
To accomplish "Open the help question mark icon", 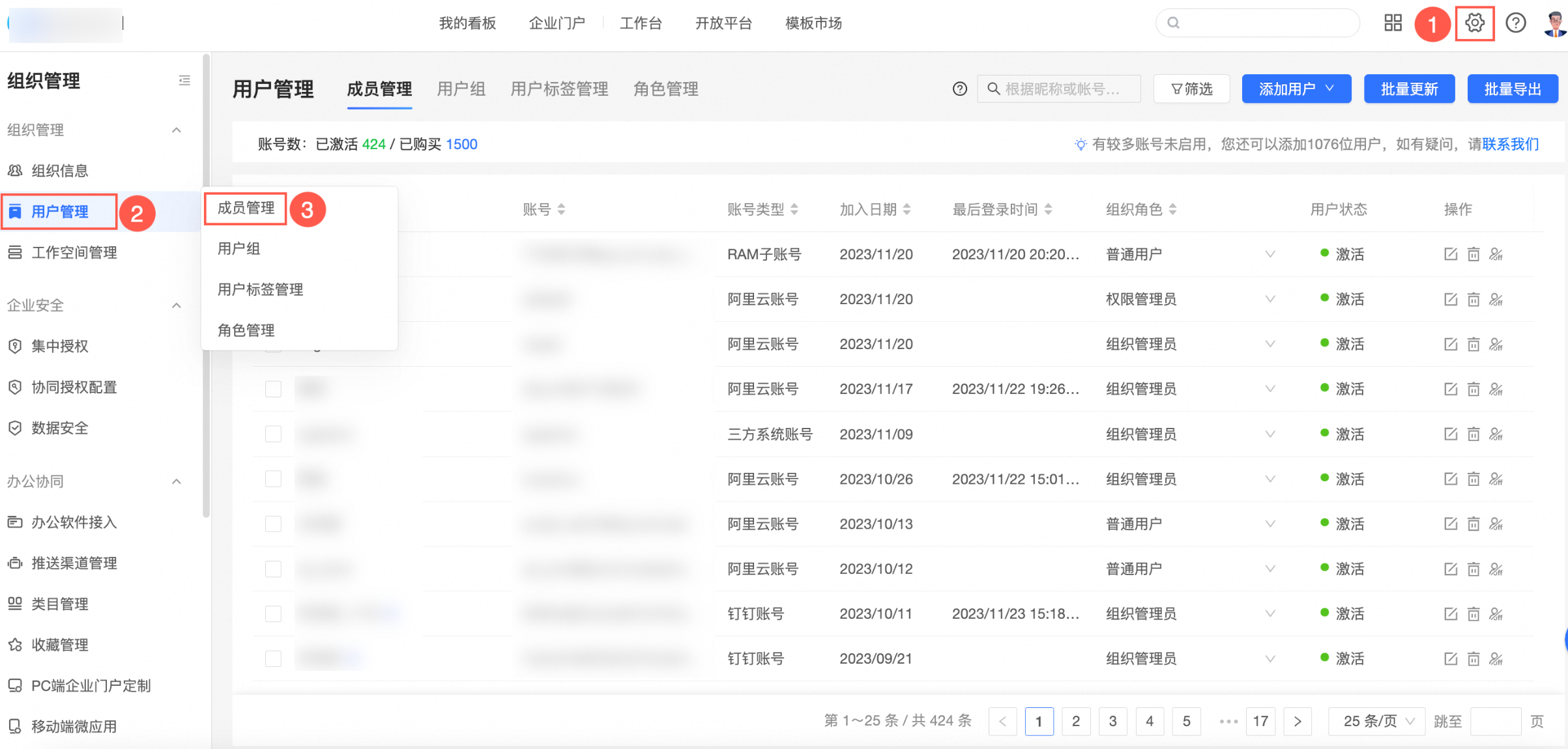I will [1515, 23].
